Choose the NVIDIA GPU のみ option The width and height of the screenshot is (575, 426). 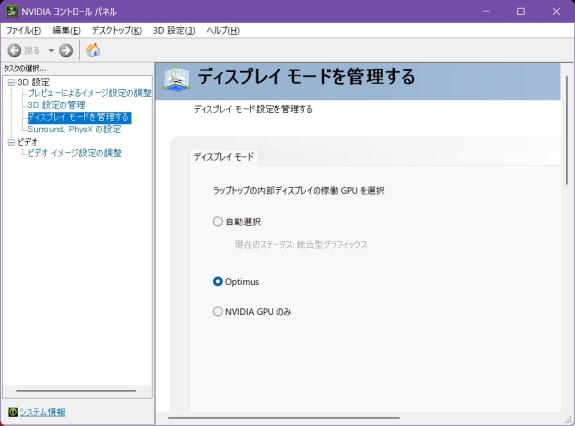point(218,312)
